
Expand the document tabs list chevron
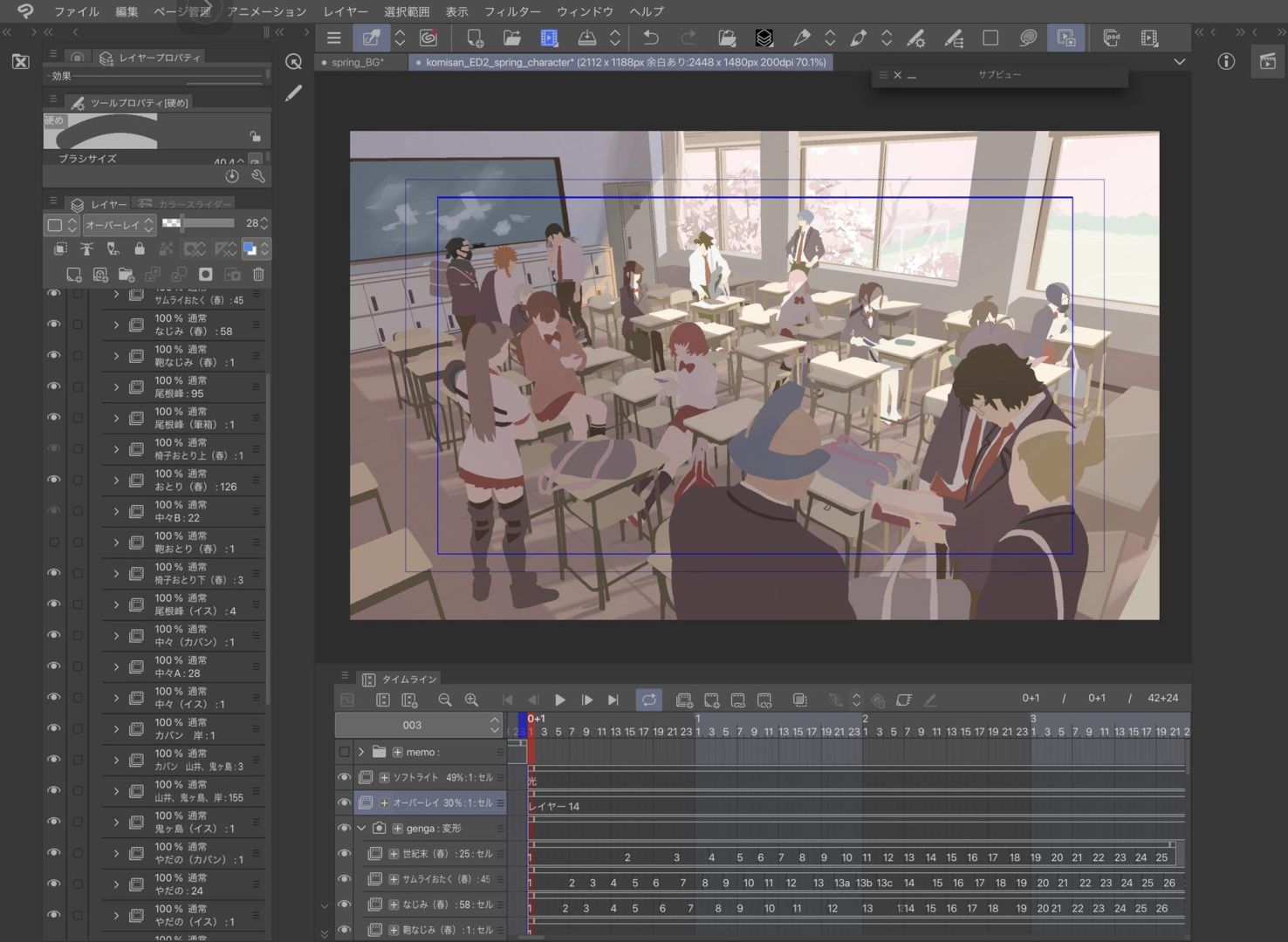tap(1179, 62)
